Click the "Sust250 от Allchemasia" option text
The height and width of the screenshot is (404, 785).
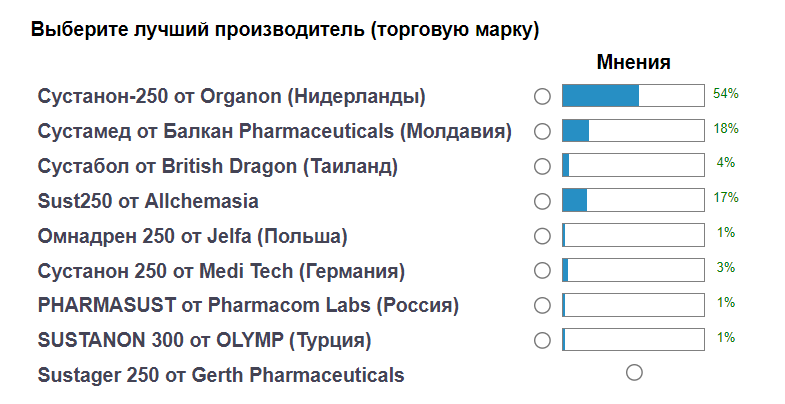tap(148, 201)
